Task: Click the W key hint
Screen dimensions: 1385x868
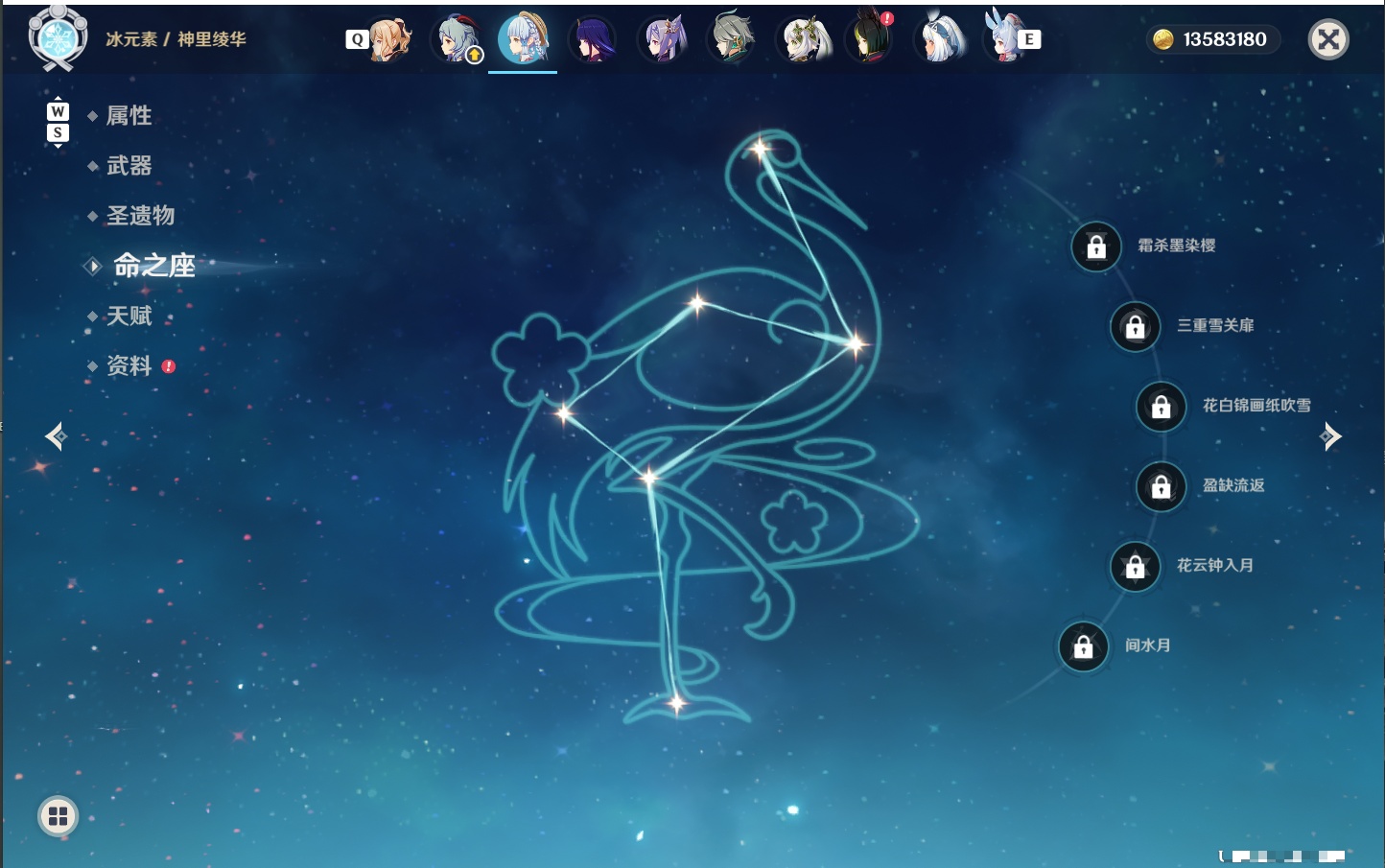Action: (58, 111)
